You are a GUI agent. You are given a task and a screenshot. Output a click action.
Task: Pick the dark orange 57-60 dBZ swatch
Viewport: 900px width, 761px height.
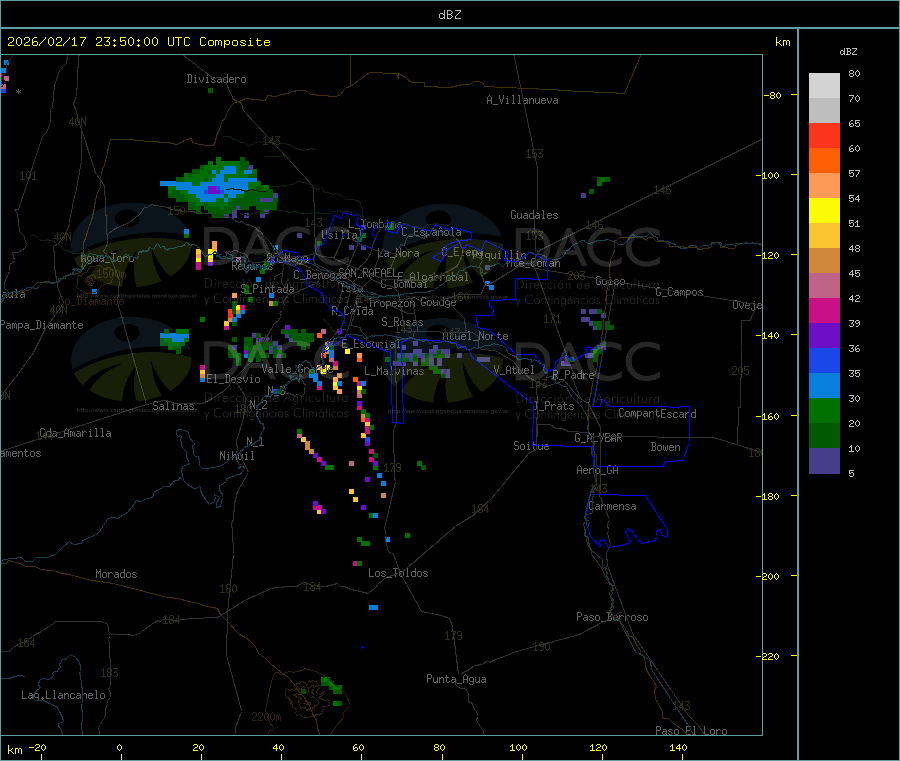coord(824,161)
